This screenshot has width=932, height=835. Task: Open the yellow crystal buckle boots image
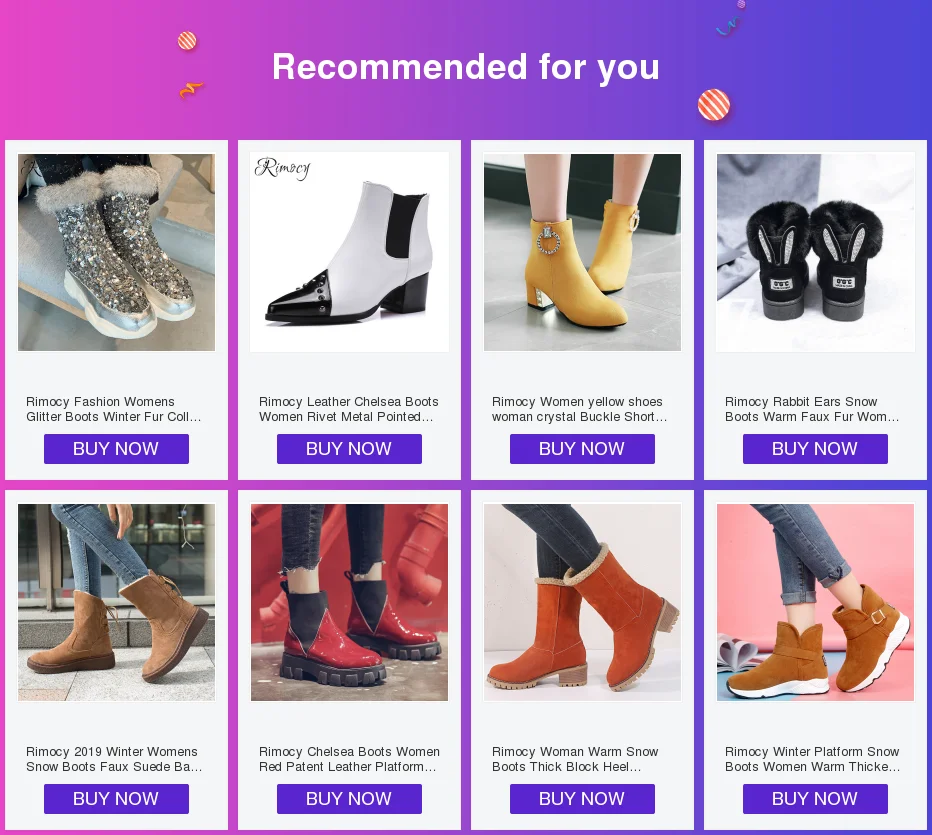pyautogui.click(x=582, y=253)
